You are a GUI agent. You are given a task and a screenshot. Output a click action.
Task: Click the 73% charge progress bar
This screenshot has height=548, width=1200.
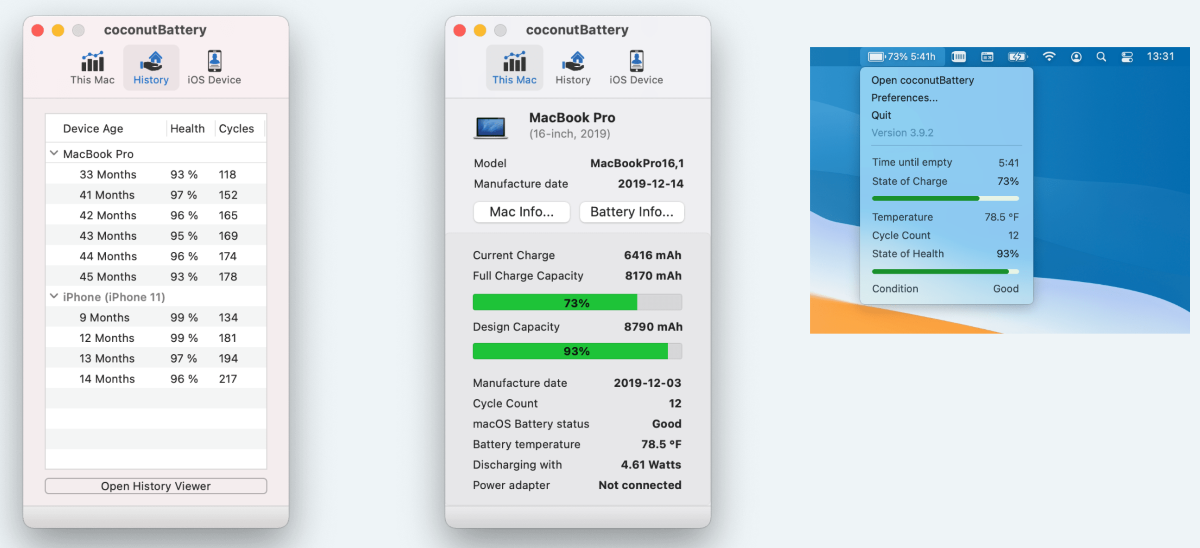577,302
